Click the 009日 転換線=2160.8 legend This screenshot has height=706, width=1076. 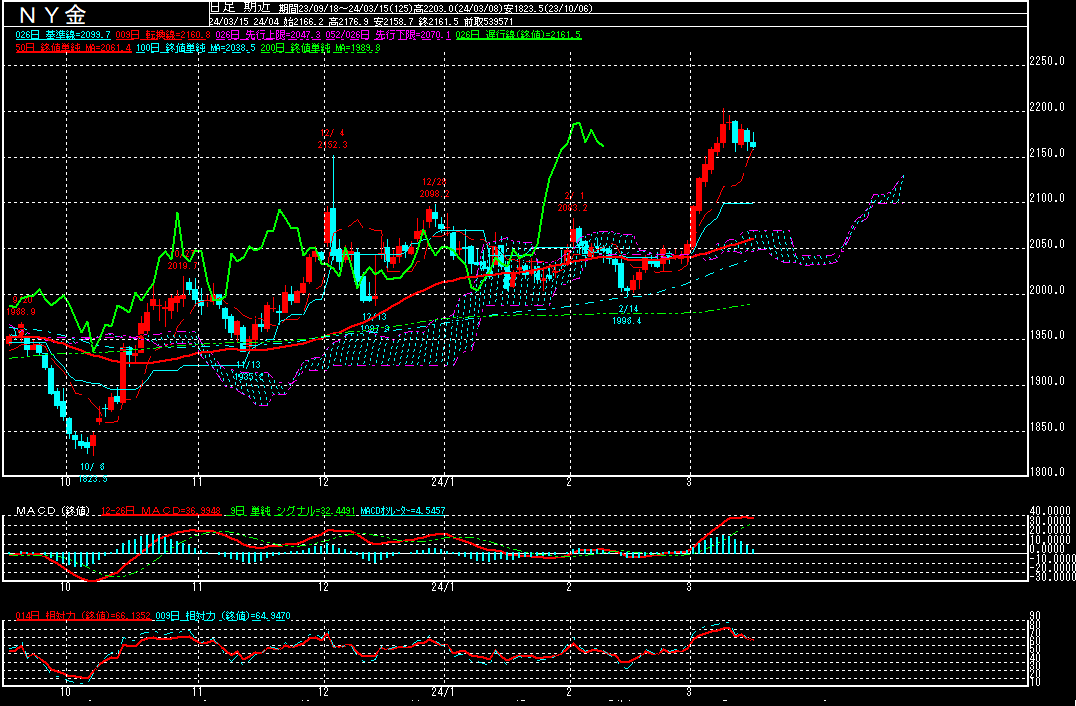163,34
